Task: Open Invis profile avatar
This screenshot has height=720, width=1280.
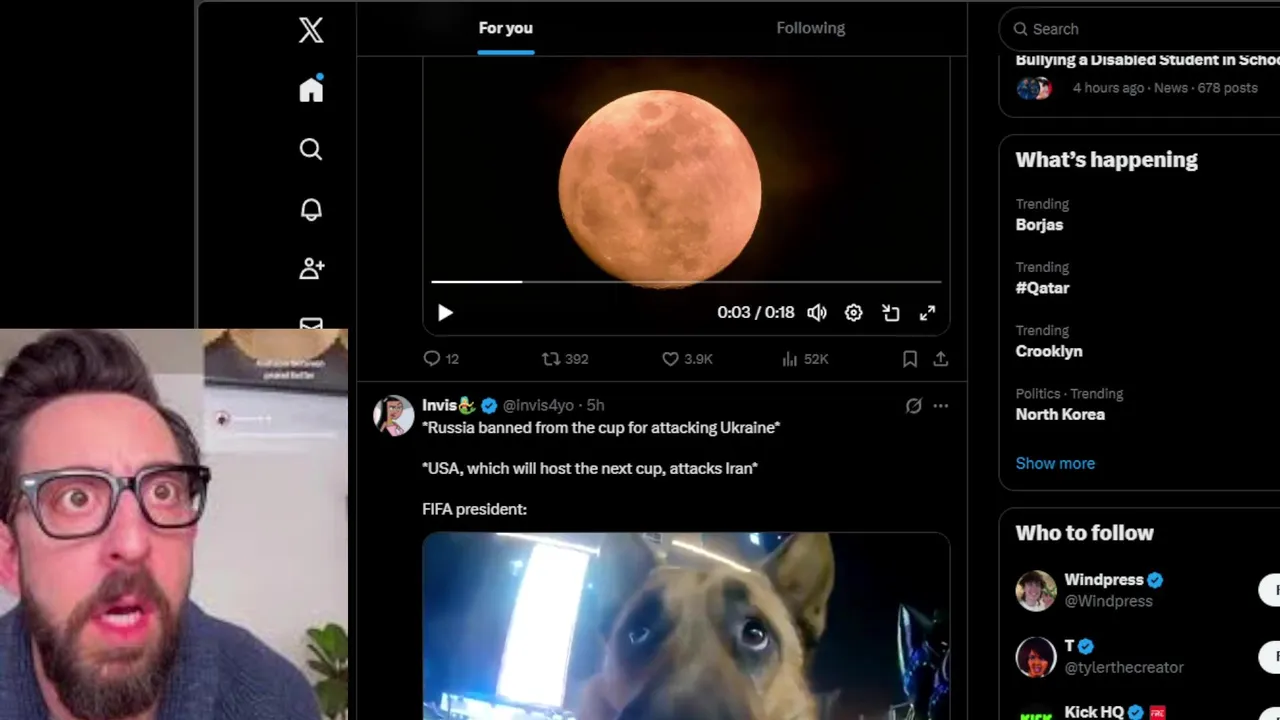Action: click(393, 415)
